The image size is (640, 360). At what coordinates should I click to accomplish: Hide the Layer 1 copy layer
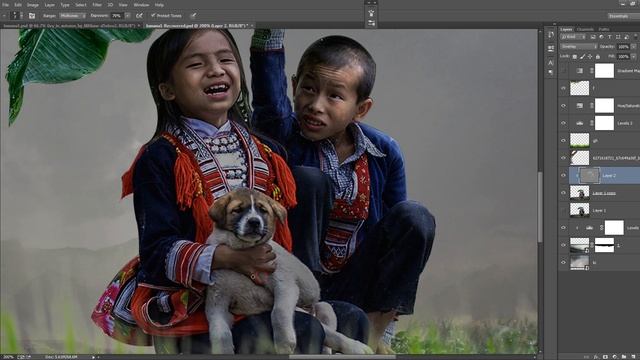point(563,193)
